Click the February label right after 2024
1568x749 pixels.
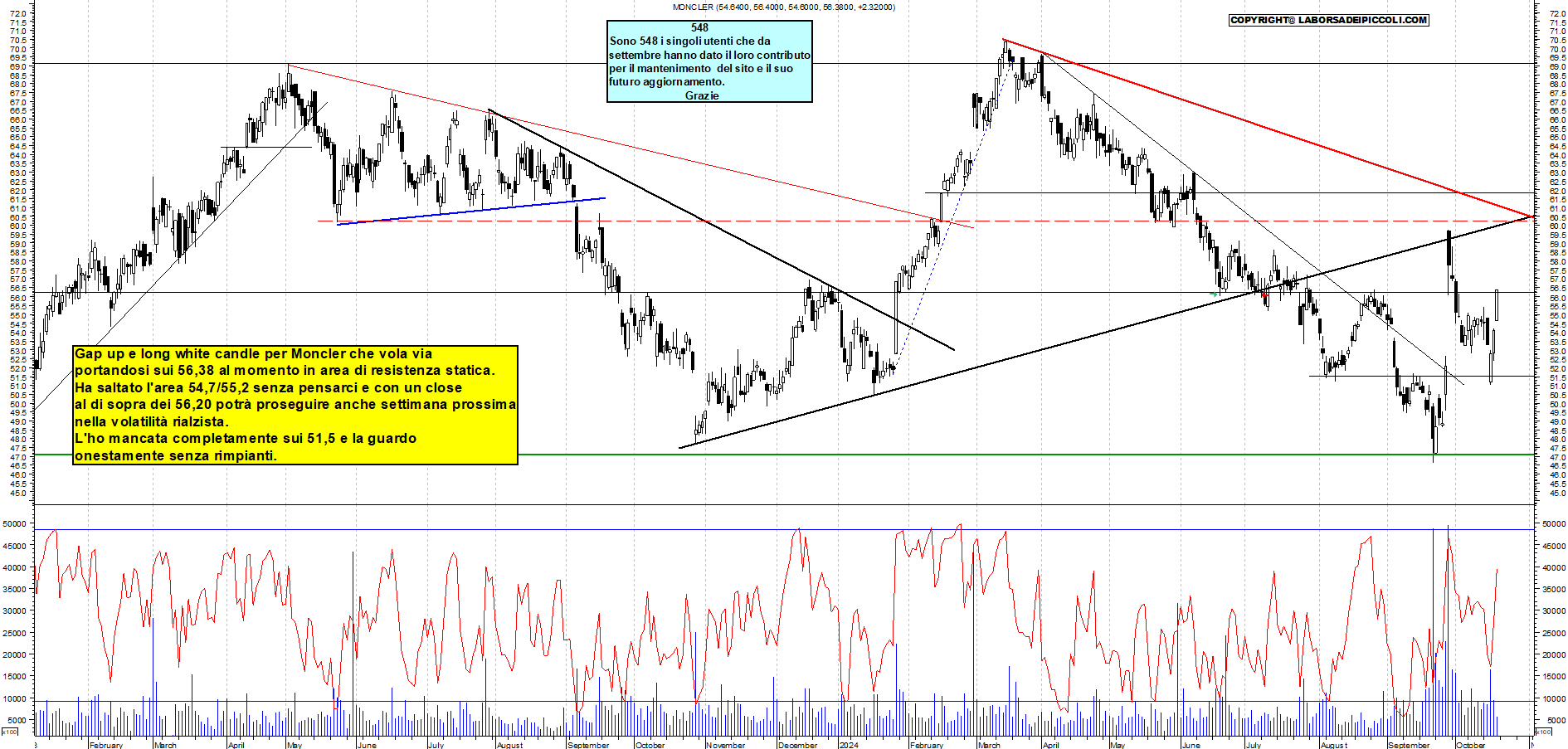point(926,745)
